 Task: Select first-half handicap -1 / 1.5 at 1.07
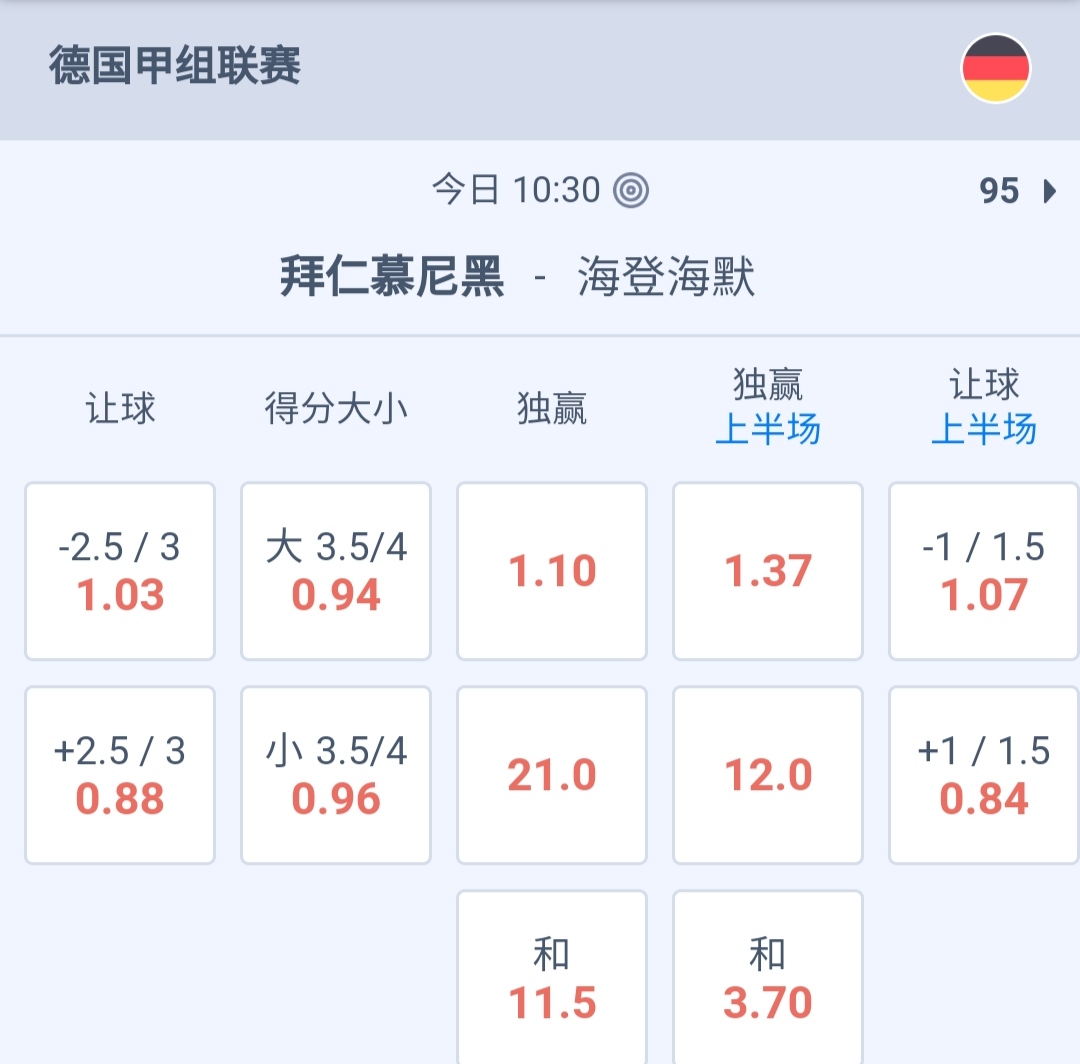[984, 571]
